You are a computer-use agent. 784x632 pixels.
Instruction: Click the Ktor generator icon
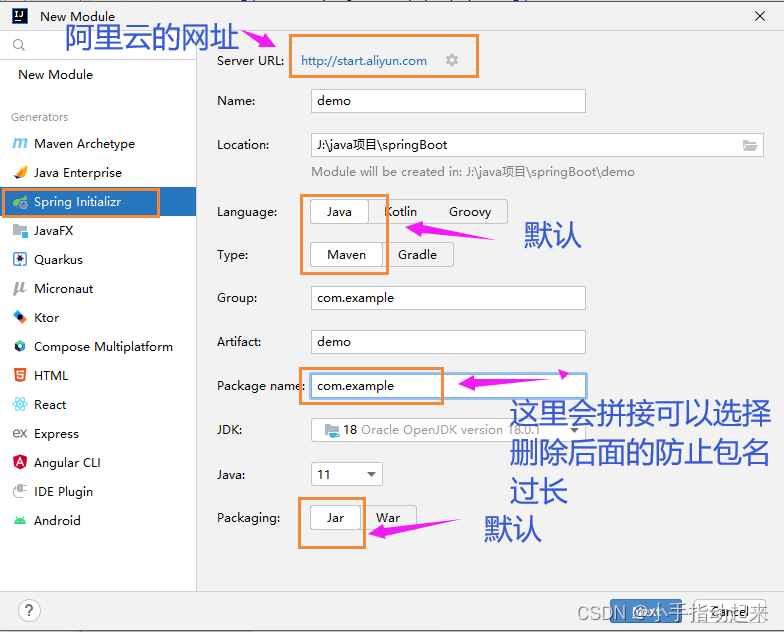[20, 318]
